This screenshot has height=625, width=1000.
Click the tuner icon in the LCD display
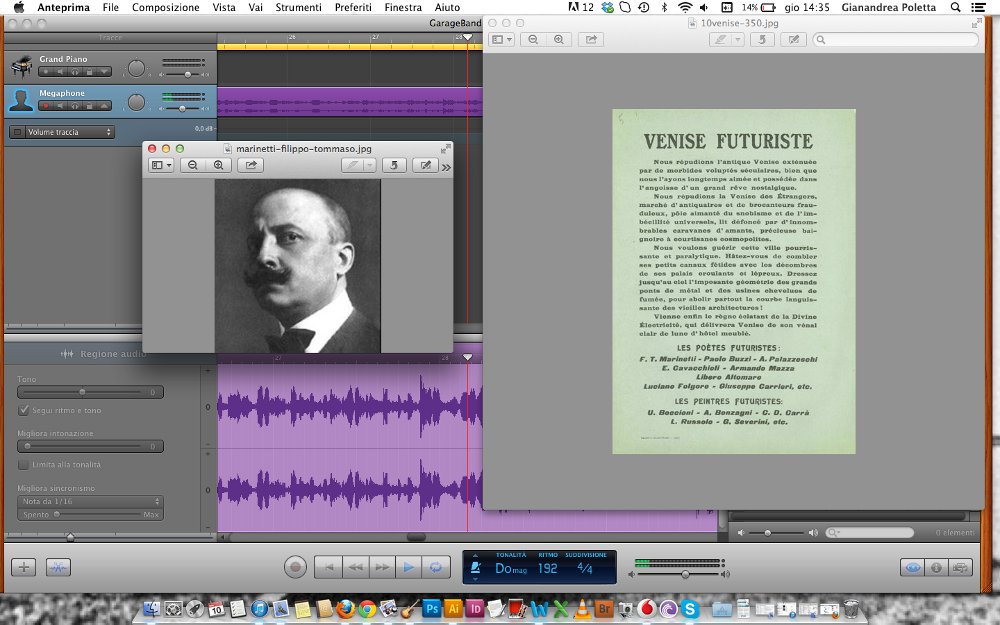tap(475, 568)
